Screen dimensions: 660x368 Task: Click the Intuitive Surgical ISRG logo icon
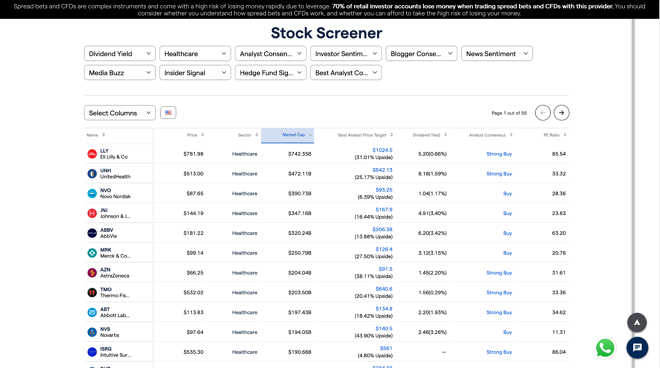pos(92,352)
